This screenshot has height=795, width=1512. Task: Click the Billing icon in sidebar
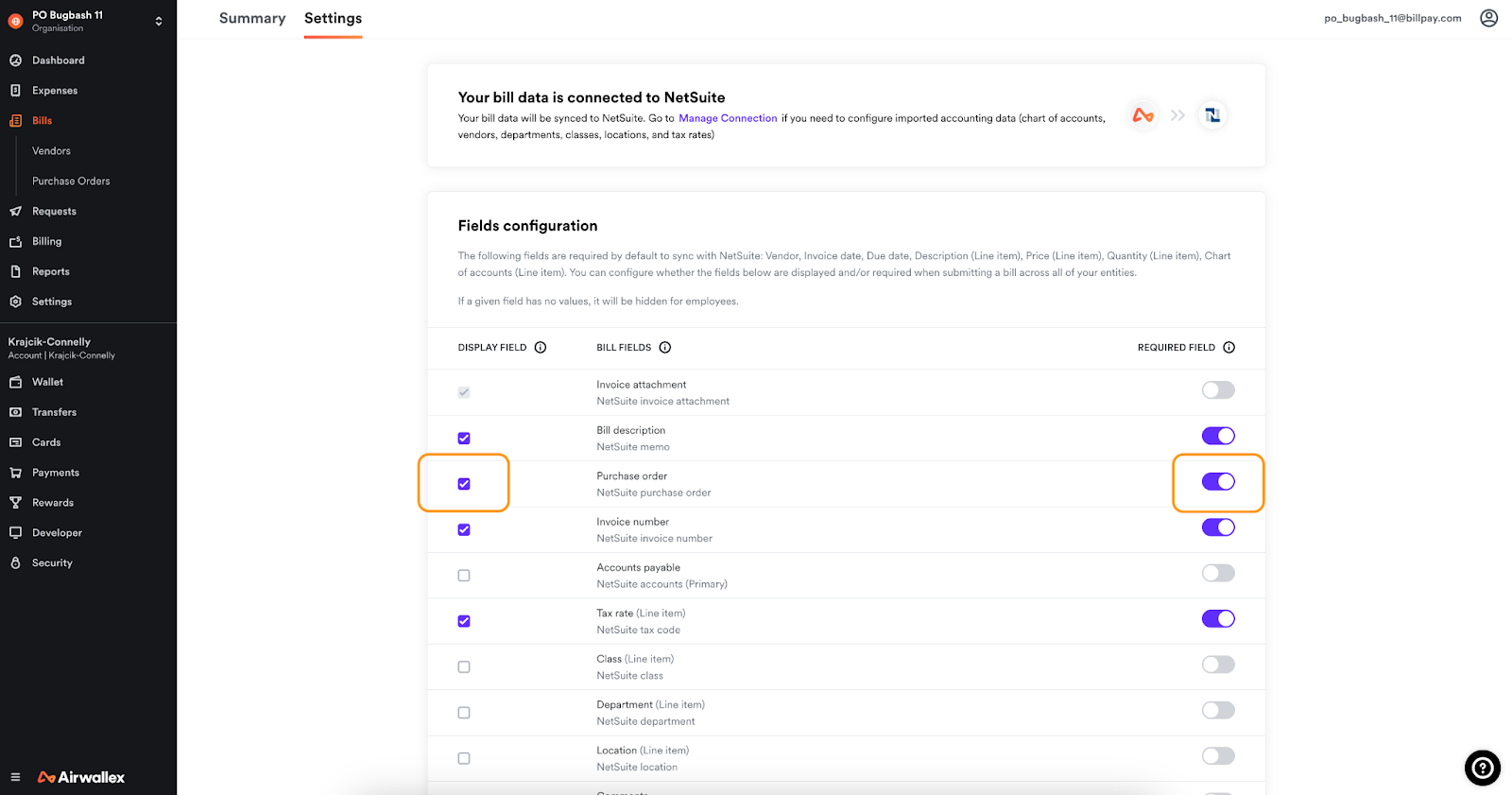pos(15,242)
